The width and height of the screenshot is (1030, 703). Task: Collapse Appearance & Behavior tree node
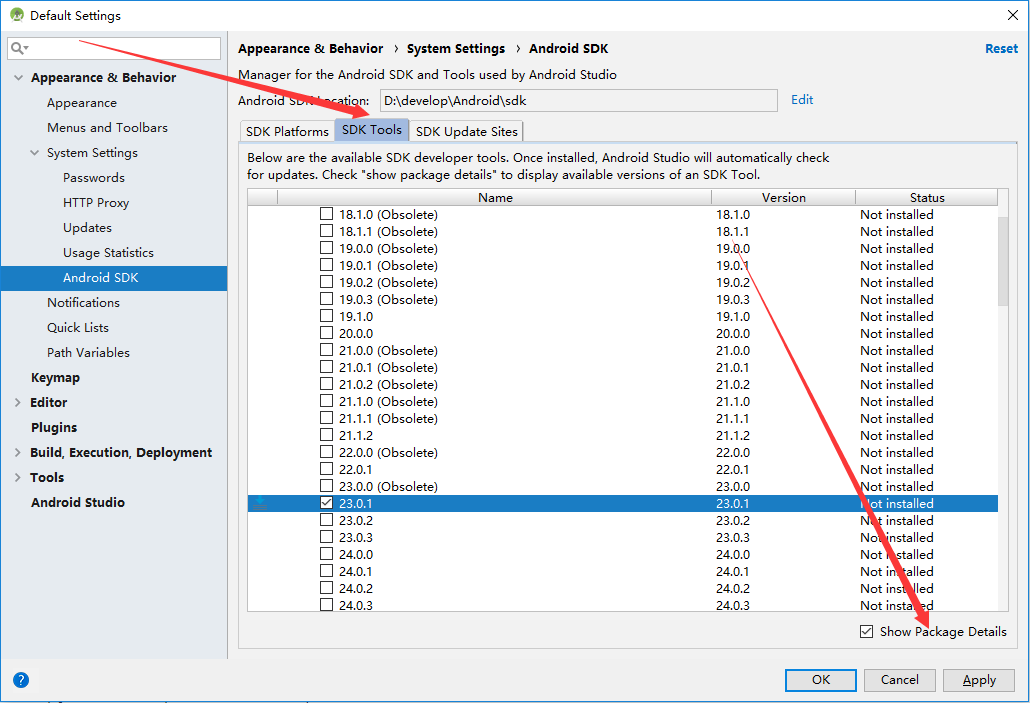coord(18,78)
